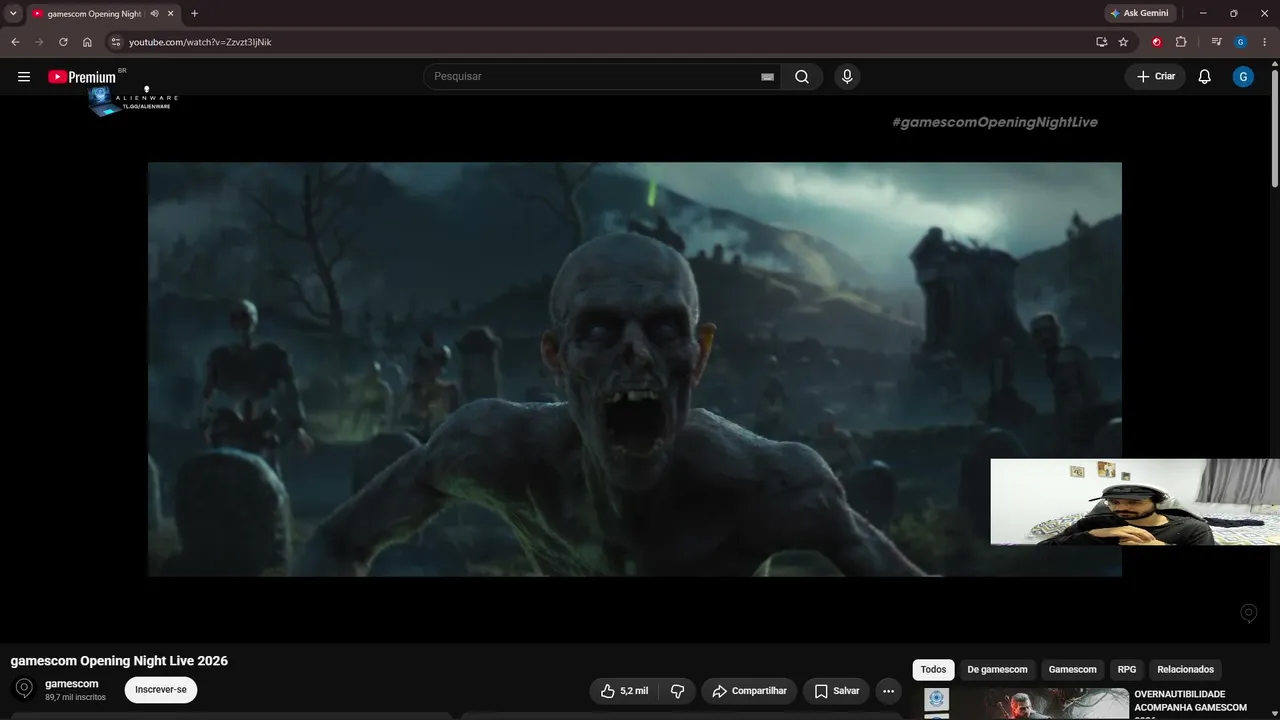Screen dimensions: 1280x720
Task: Open browser extensions puzzle icon
Action: (1181, 42)
